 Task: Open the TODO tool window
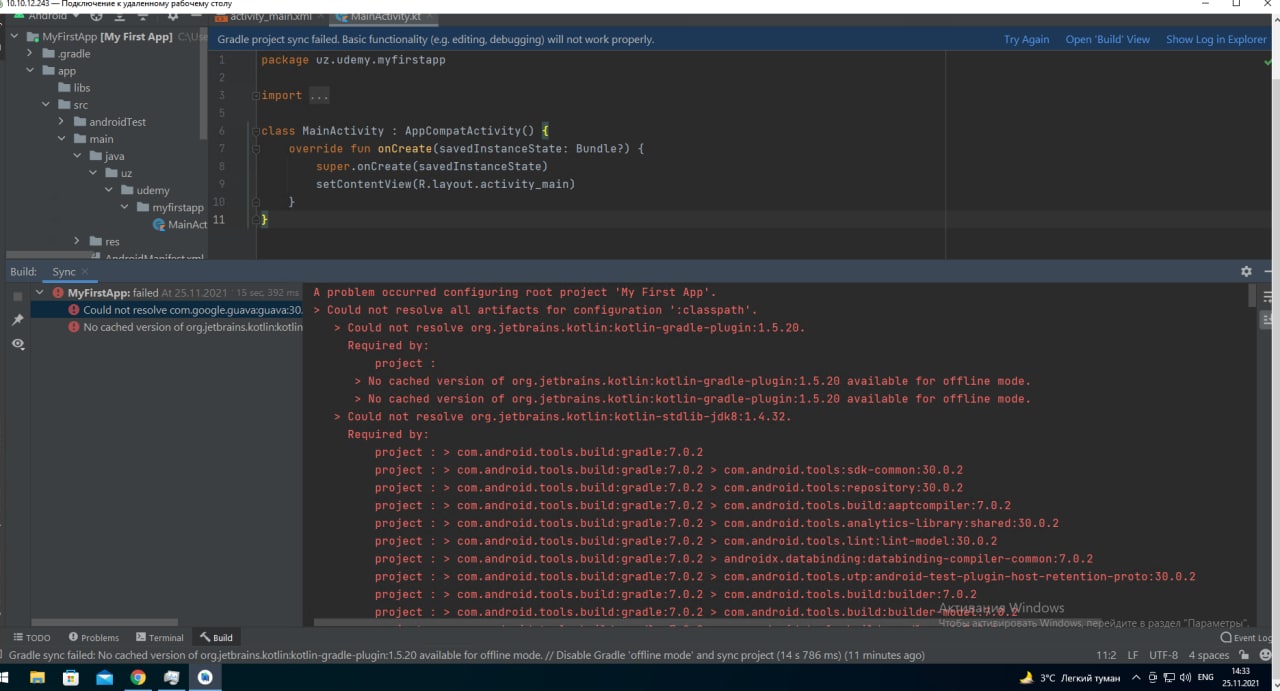31,637
